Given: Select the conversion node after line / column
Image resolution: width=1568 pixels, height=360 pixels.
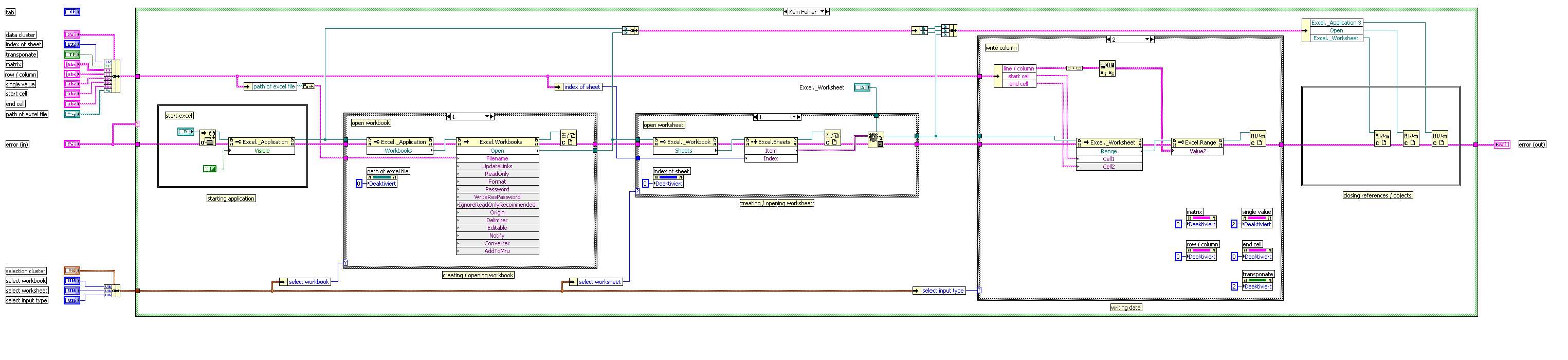Looking at the screenshot, I should pyautogui.click(x=1074, y=68).
